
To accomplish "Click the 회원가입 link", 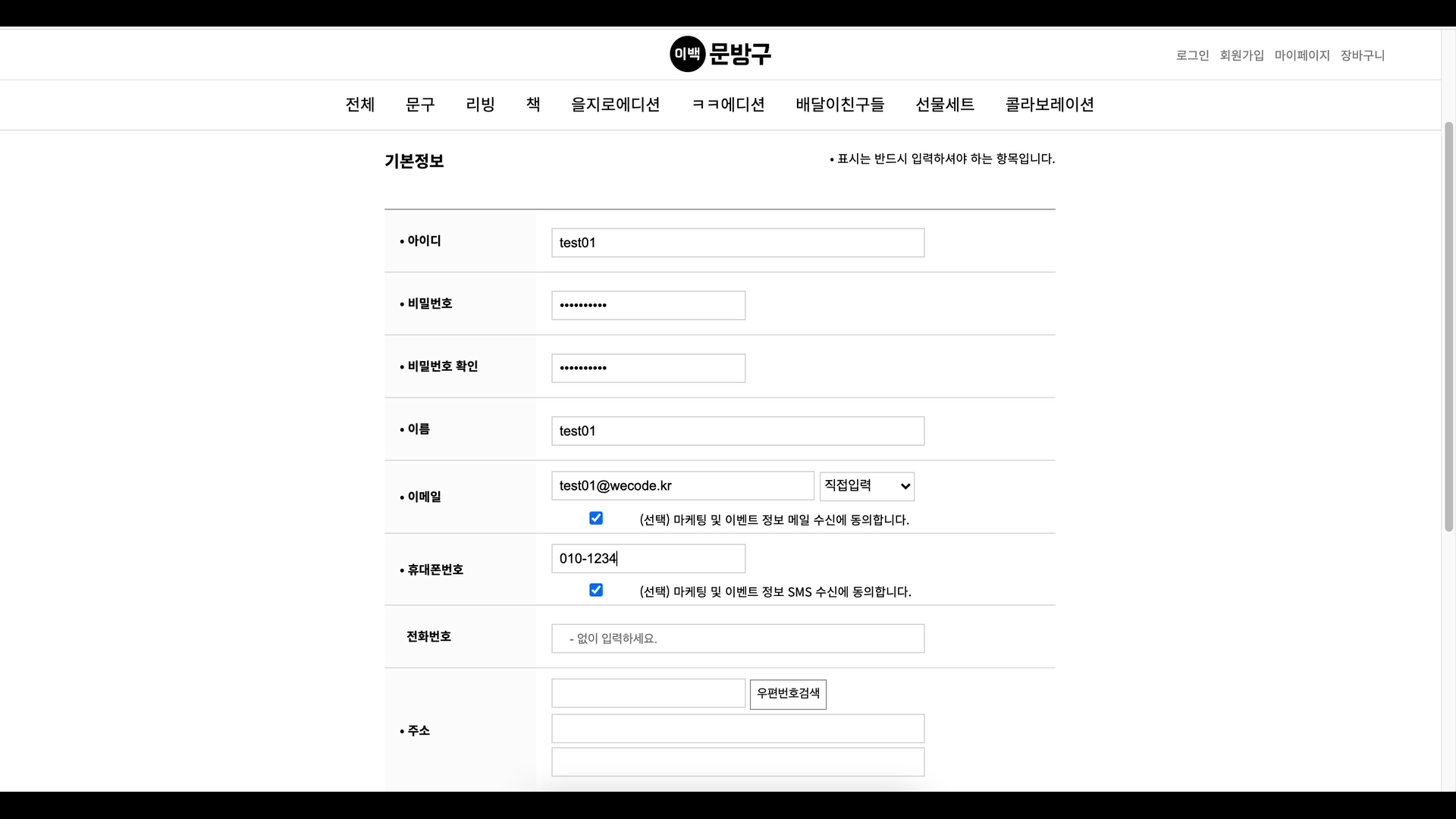I will tap(1241, 55).
